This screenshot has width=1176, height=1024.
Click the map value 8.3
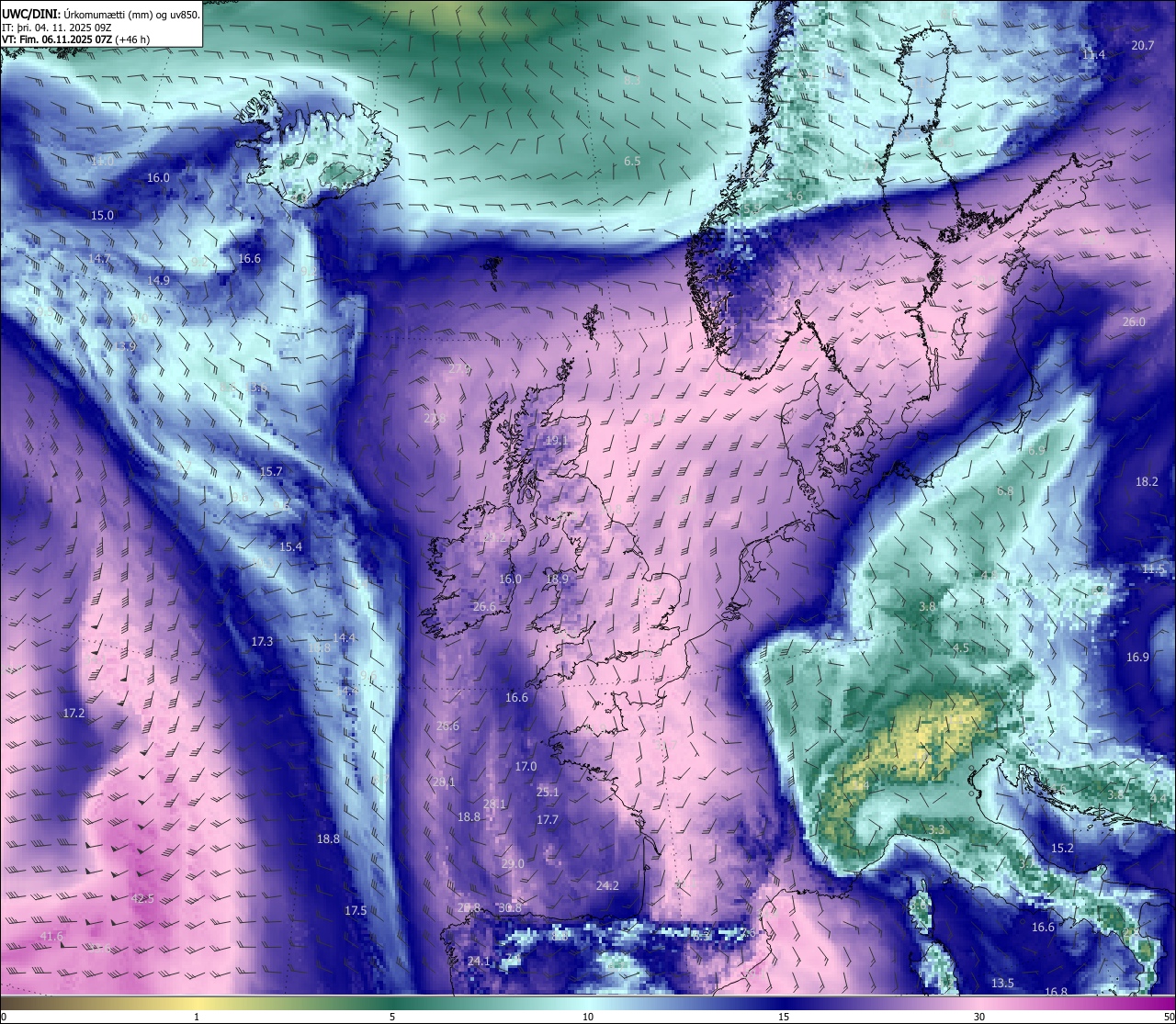(x=632, y=81)
